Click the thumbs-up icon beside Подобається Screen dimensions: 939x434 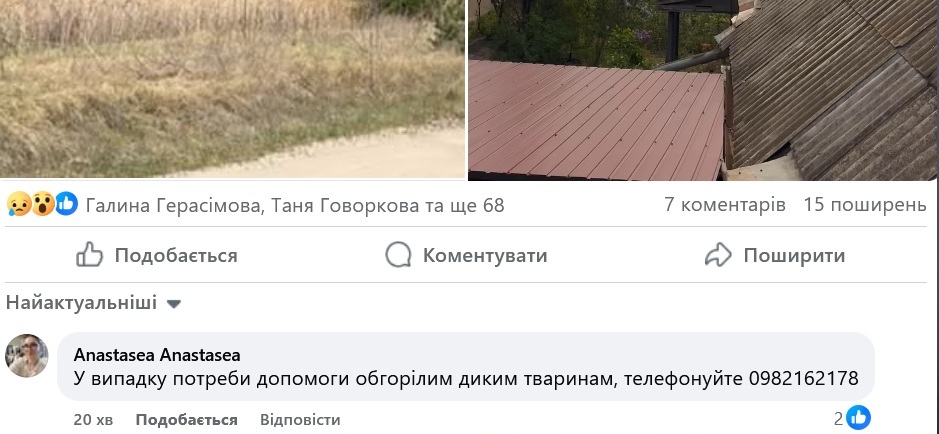coord(90,255)
